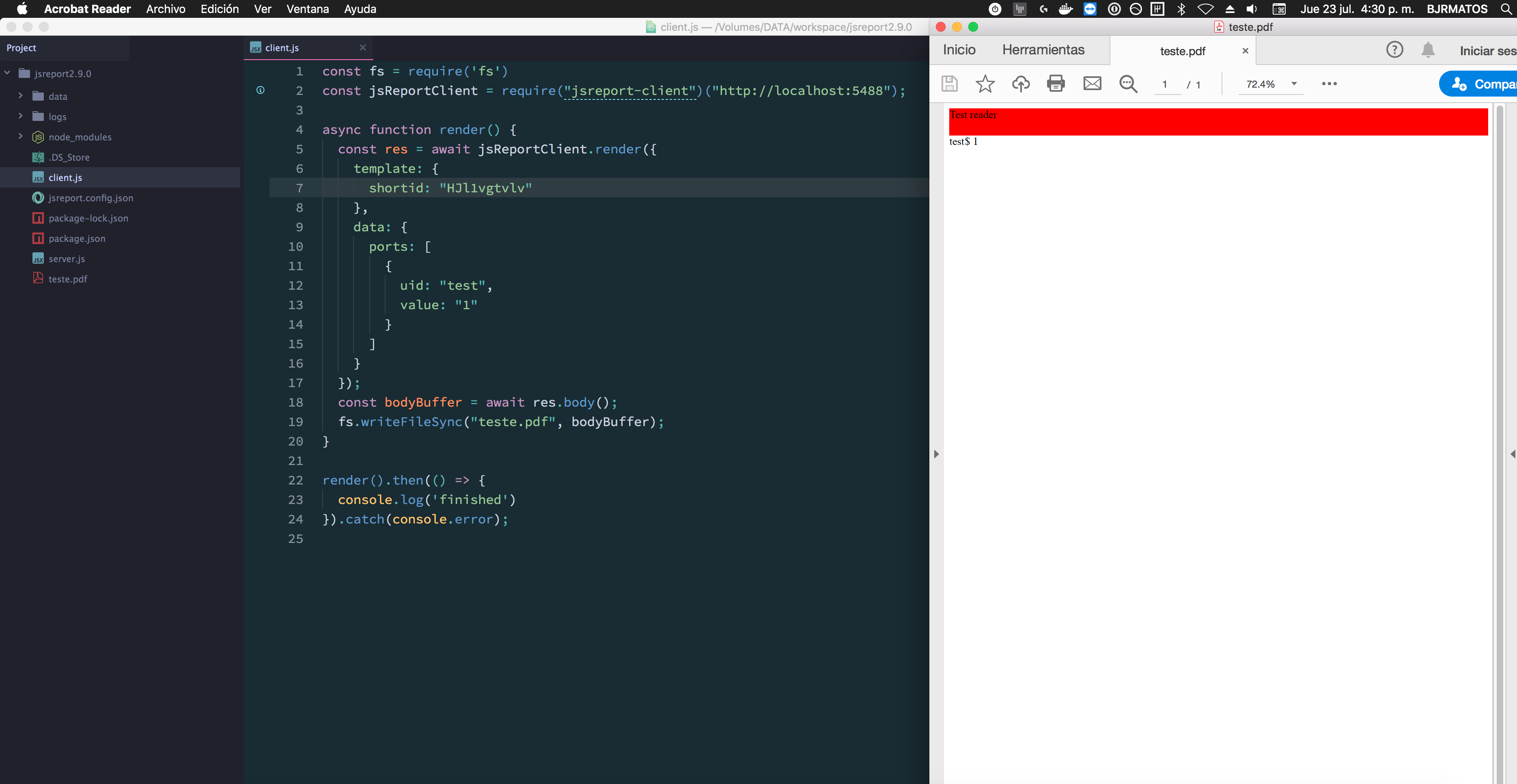Save teste.pdf with the save icon
1517x784 pixels.
(x=949, y=84)
